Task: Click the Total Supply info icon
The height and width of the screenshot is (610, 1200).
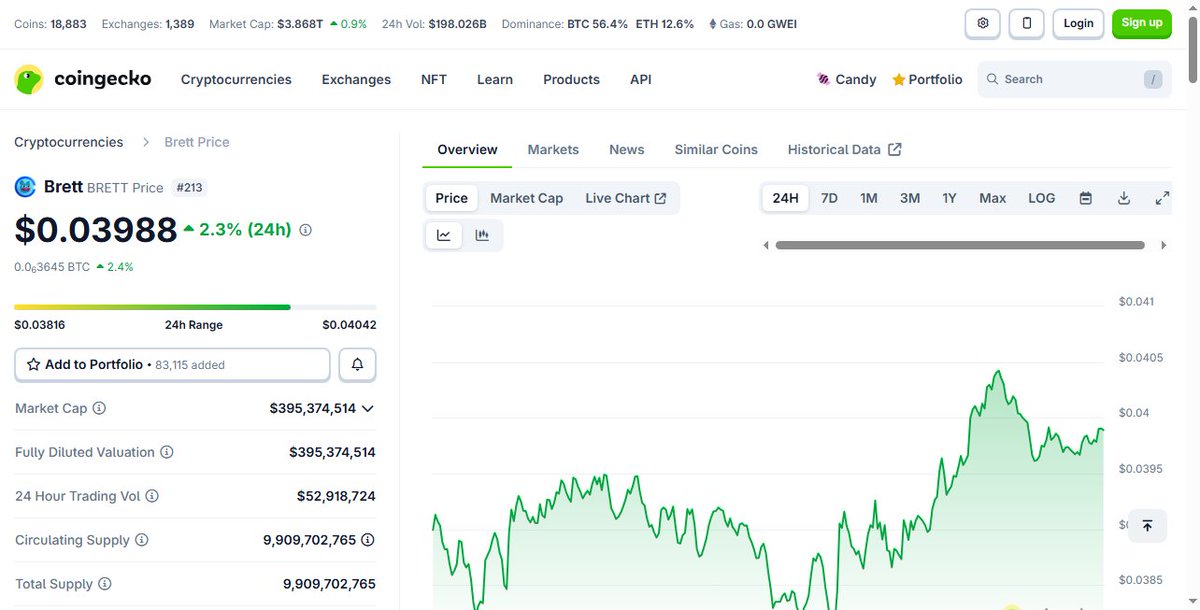Action: point(105,584)
